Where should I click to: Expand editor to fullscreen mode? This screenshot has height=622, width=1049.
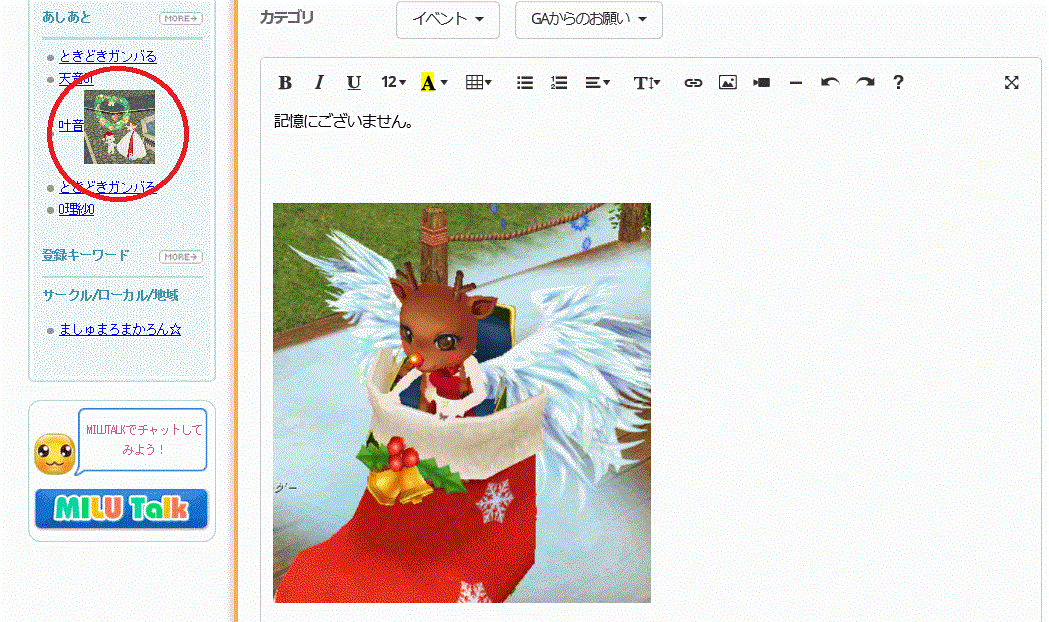1012,83
